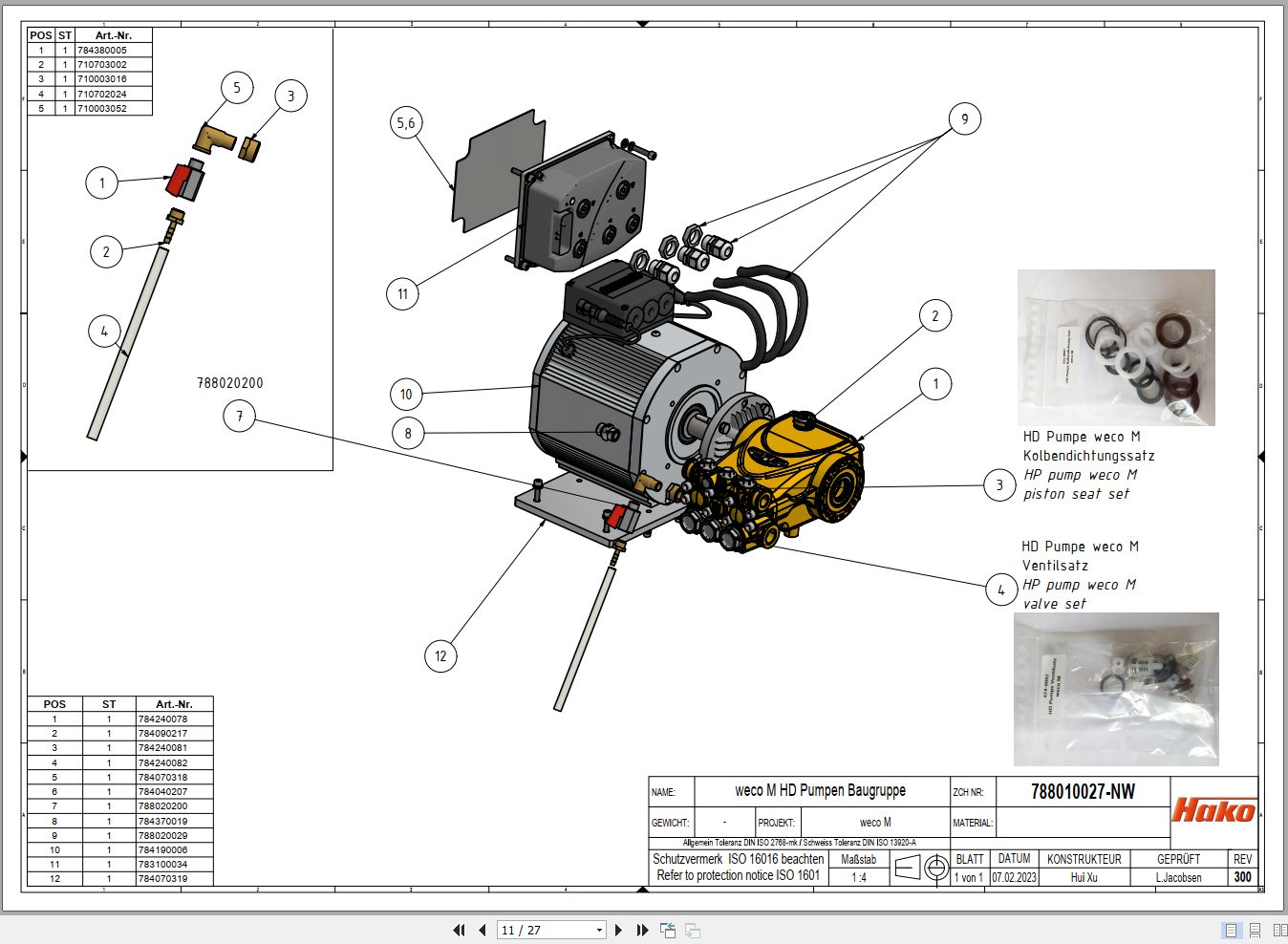Click part number 784070318 in lower table

(163, 777)
